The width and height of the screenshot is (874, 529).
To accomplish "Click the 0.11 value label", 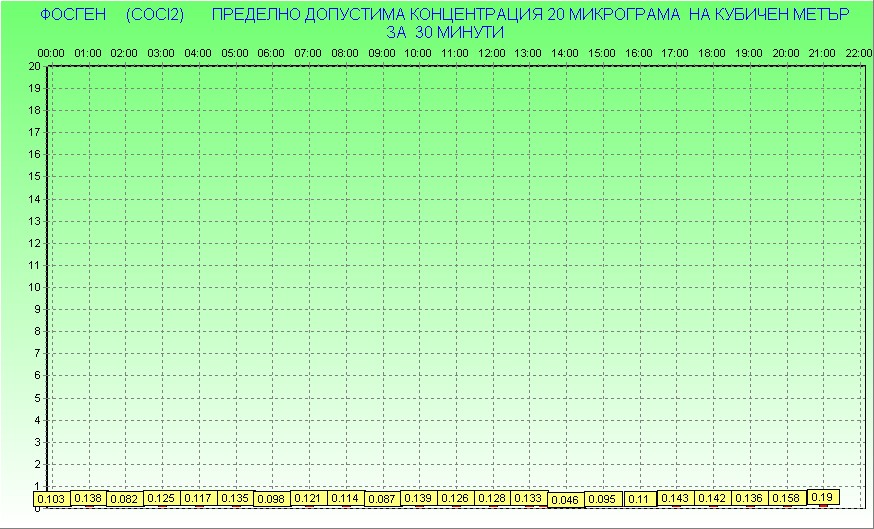I will (x=638, y=499).
